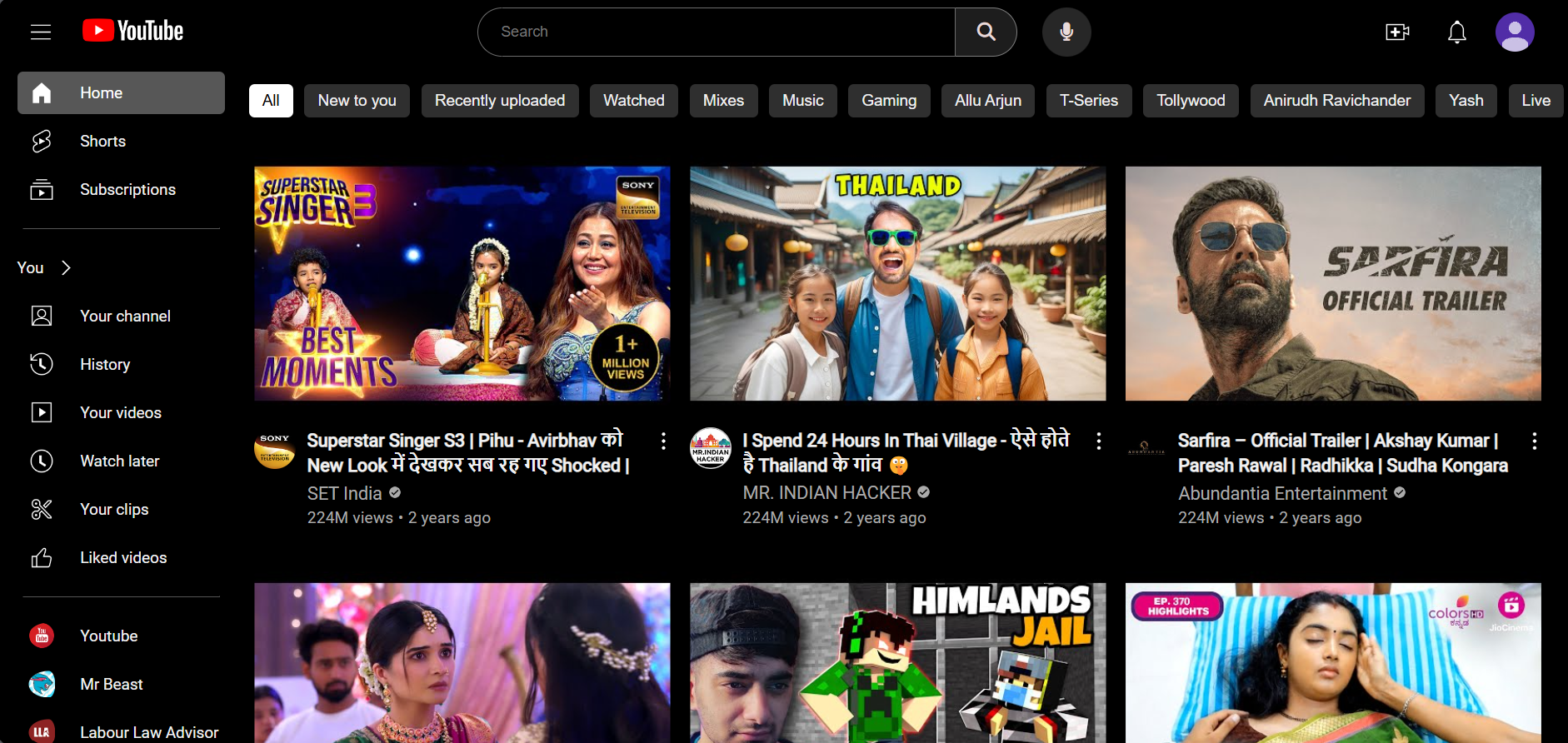Viewport: 1568px width, 743px height.
Task: Click the YouTube logo
Action: tap(133, 31)
